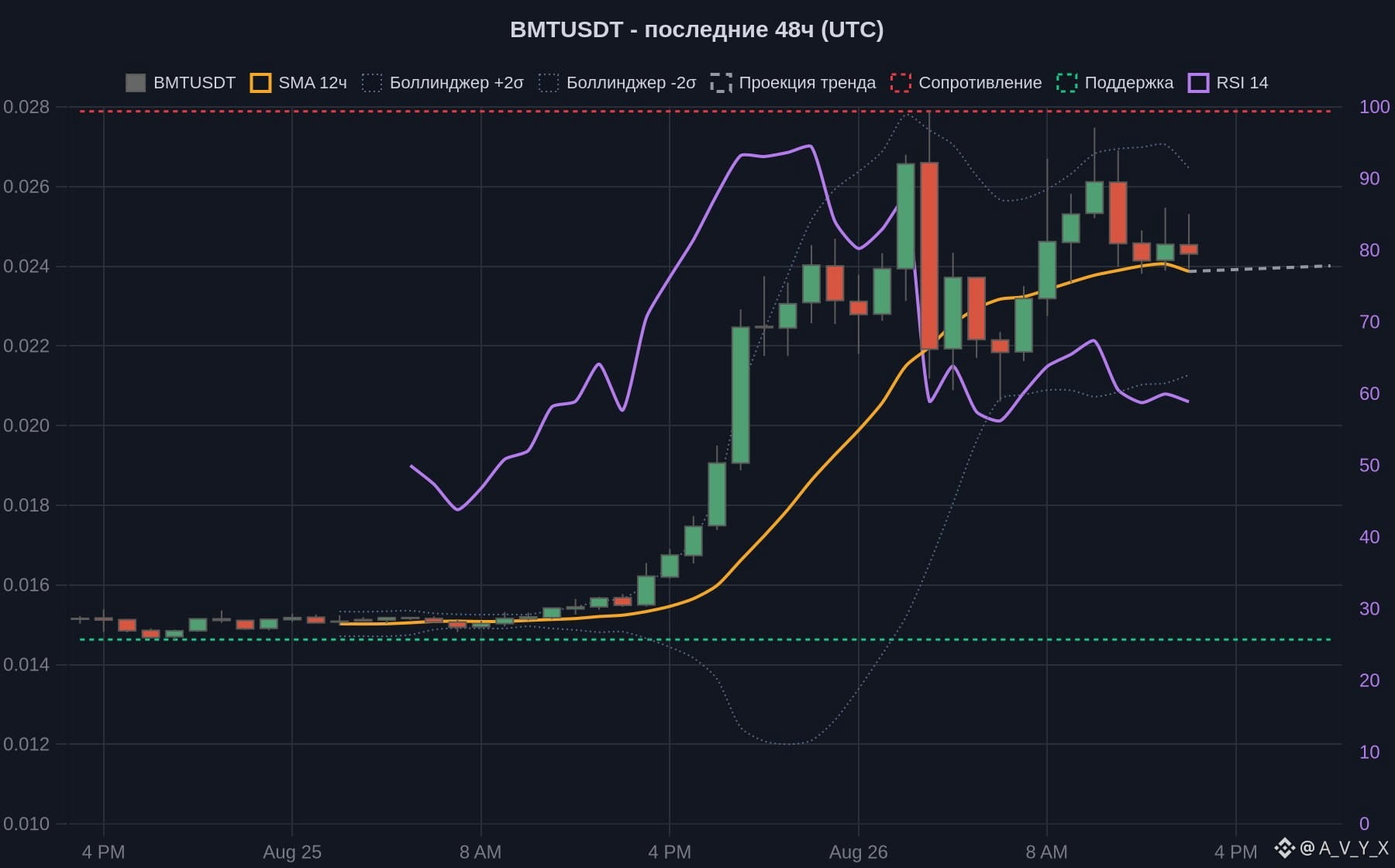This screenshot has height=868, width=1395.
Task: Click the RSI axis value 70
Action: (1369, 322)
